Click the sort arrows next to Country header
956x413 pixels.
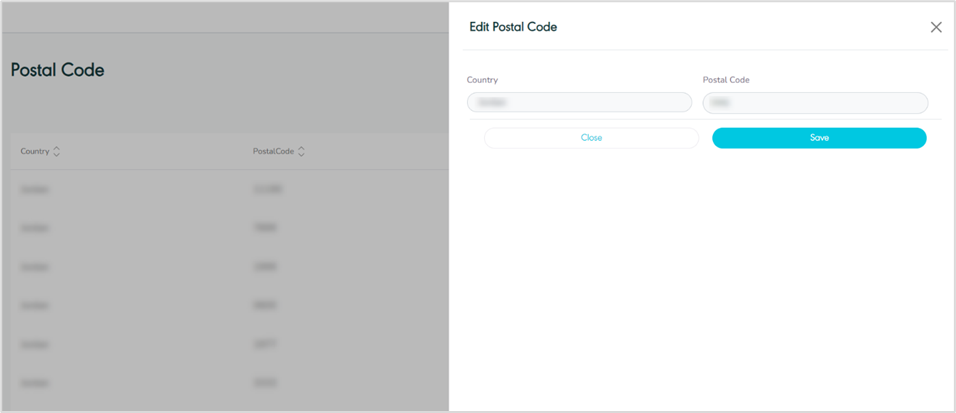click(57, 152)
